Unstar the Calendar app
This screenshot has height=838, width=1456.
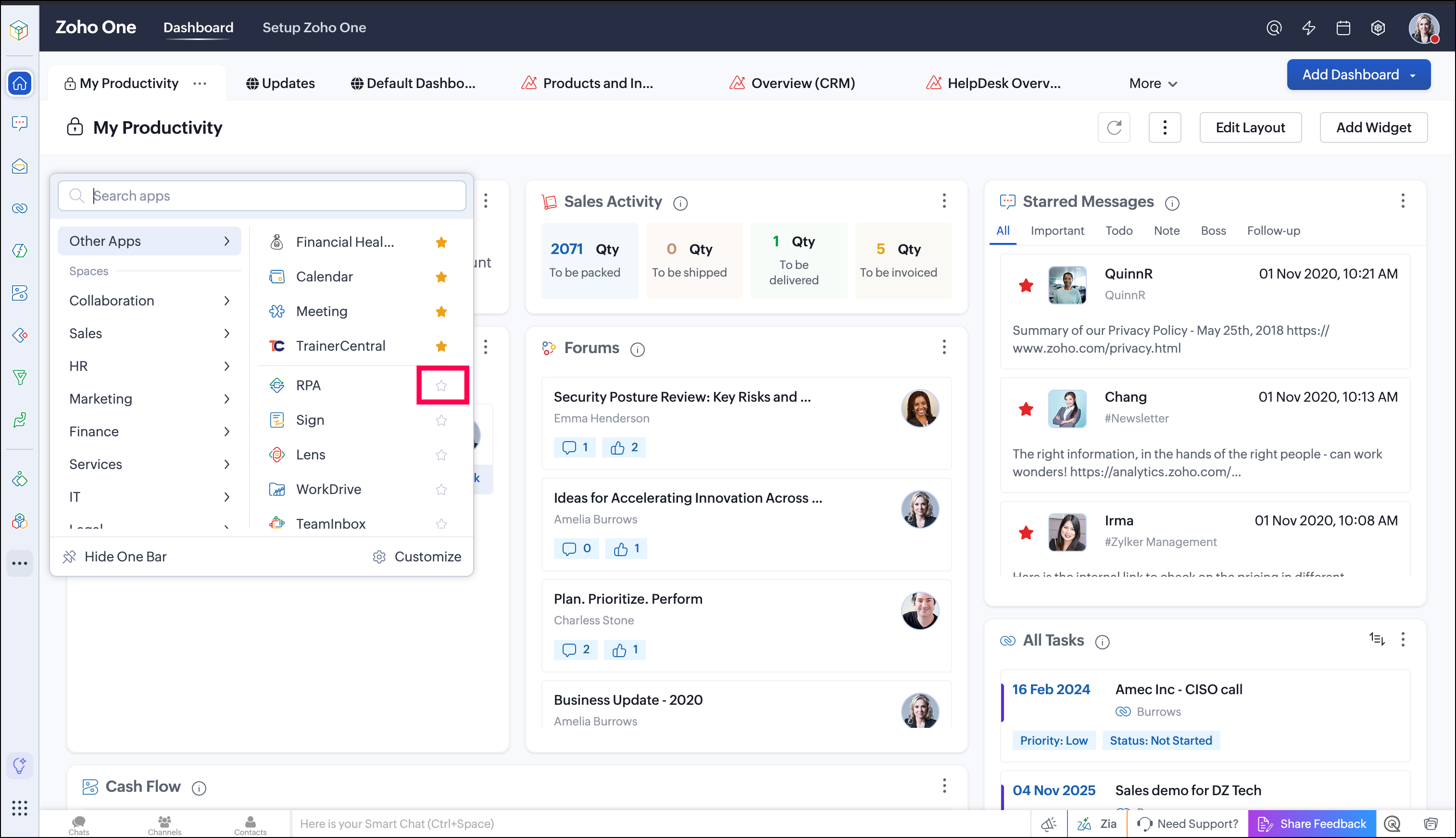tap(441, 277)
